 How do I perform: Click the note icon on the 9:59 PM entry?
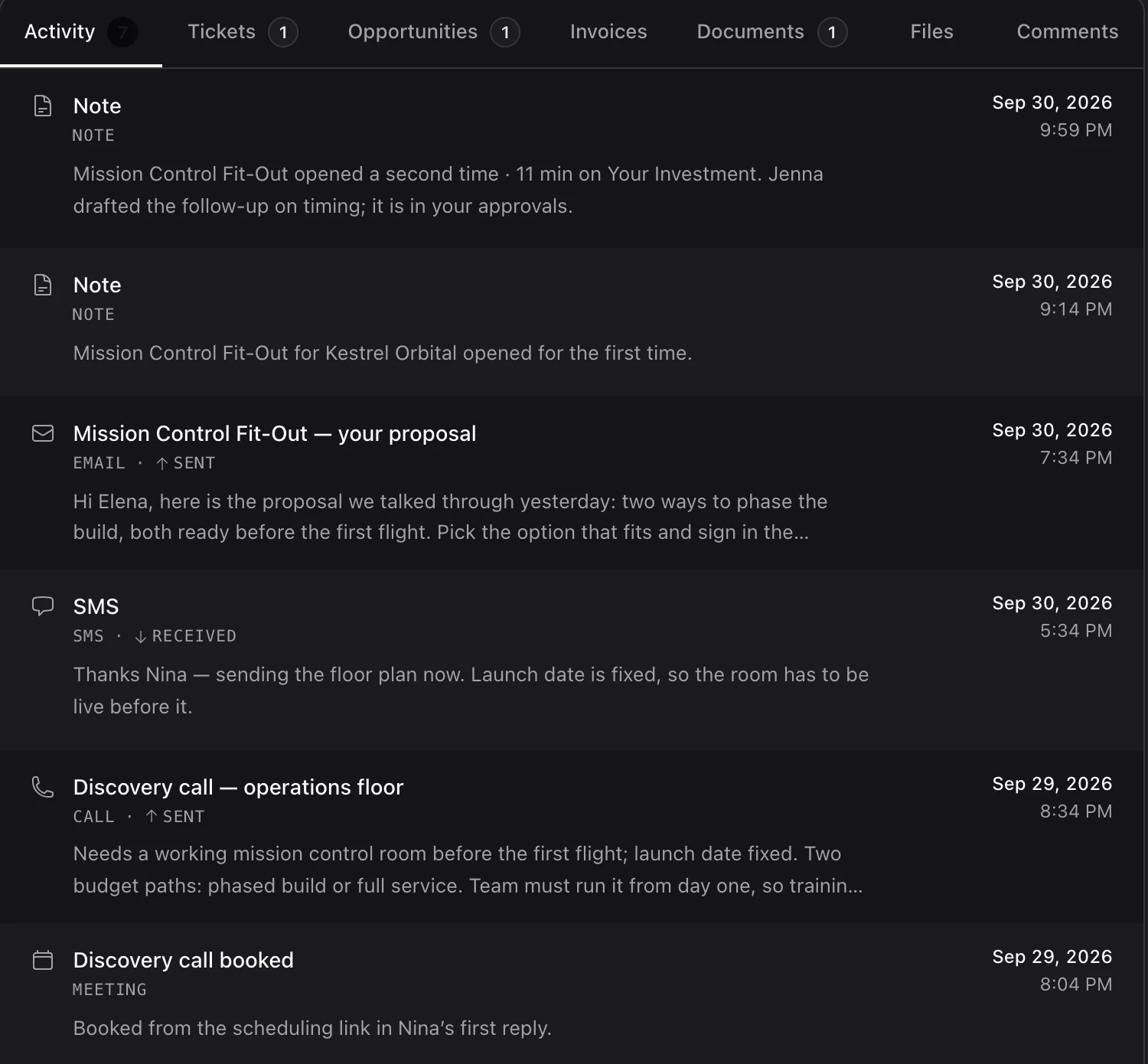click(x=43, y=106)
